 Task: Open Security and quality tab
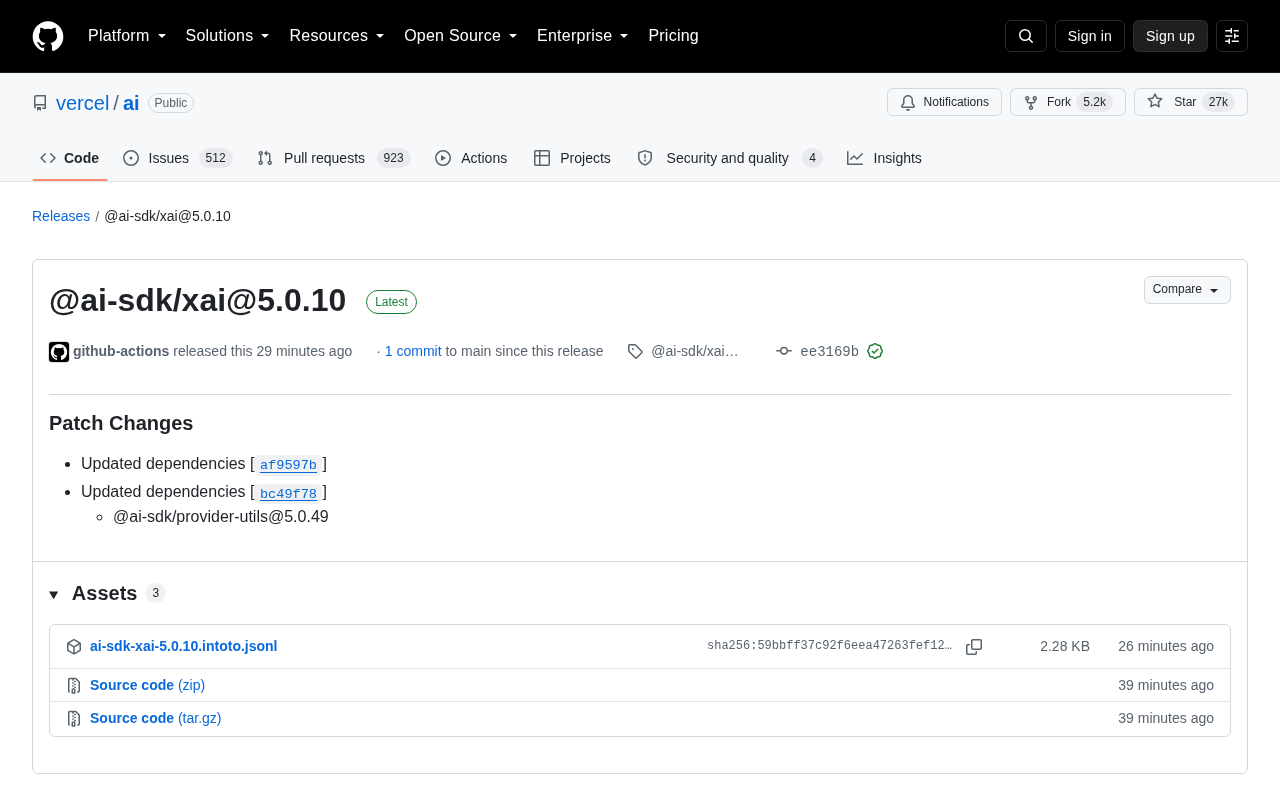coord(729,158)
